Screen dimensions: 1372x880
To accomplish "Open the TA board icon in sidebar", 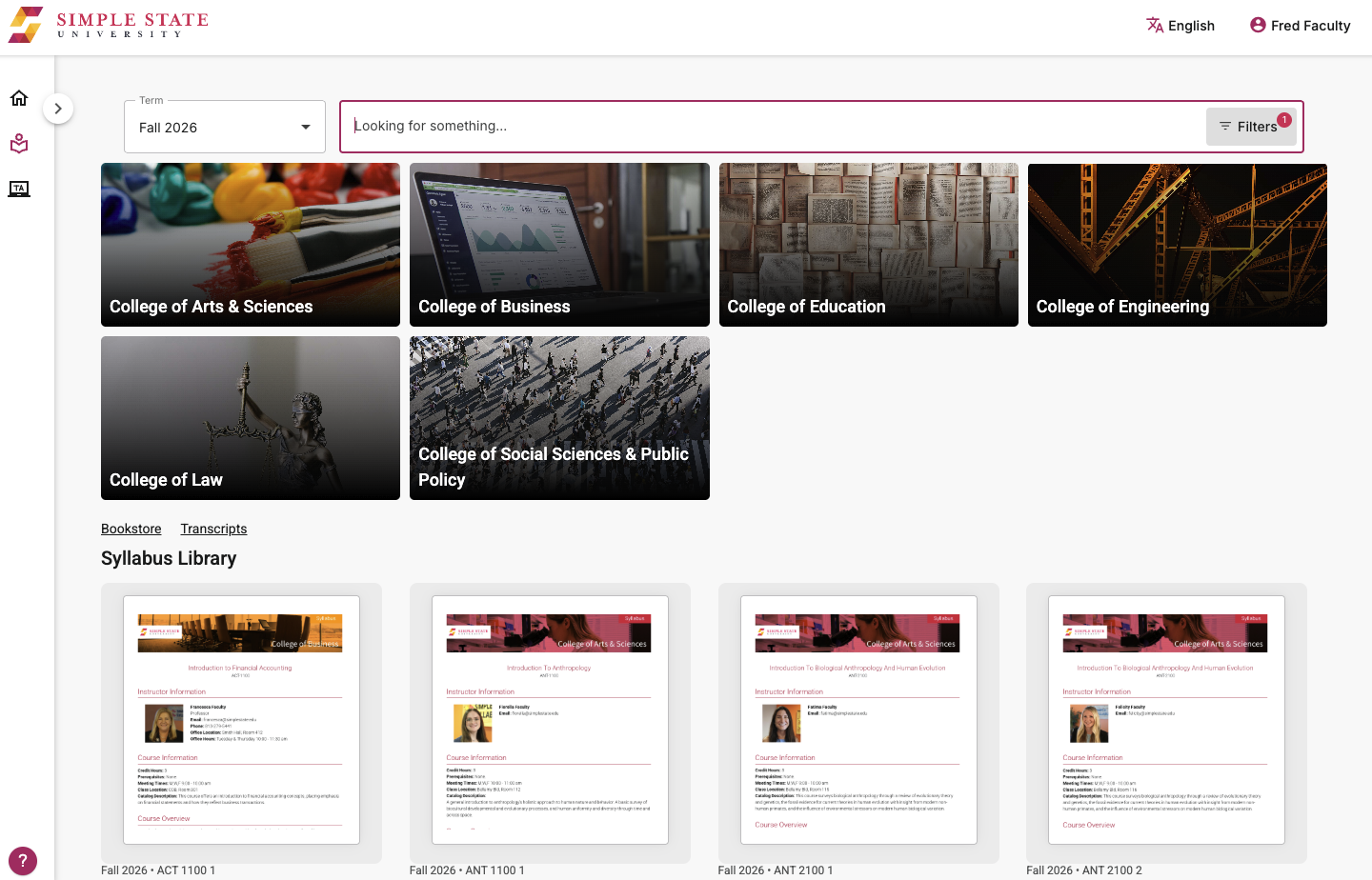I will (x=19, y=189).
